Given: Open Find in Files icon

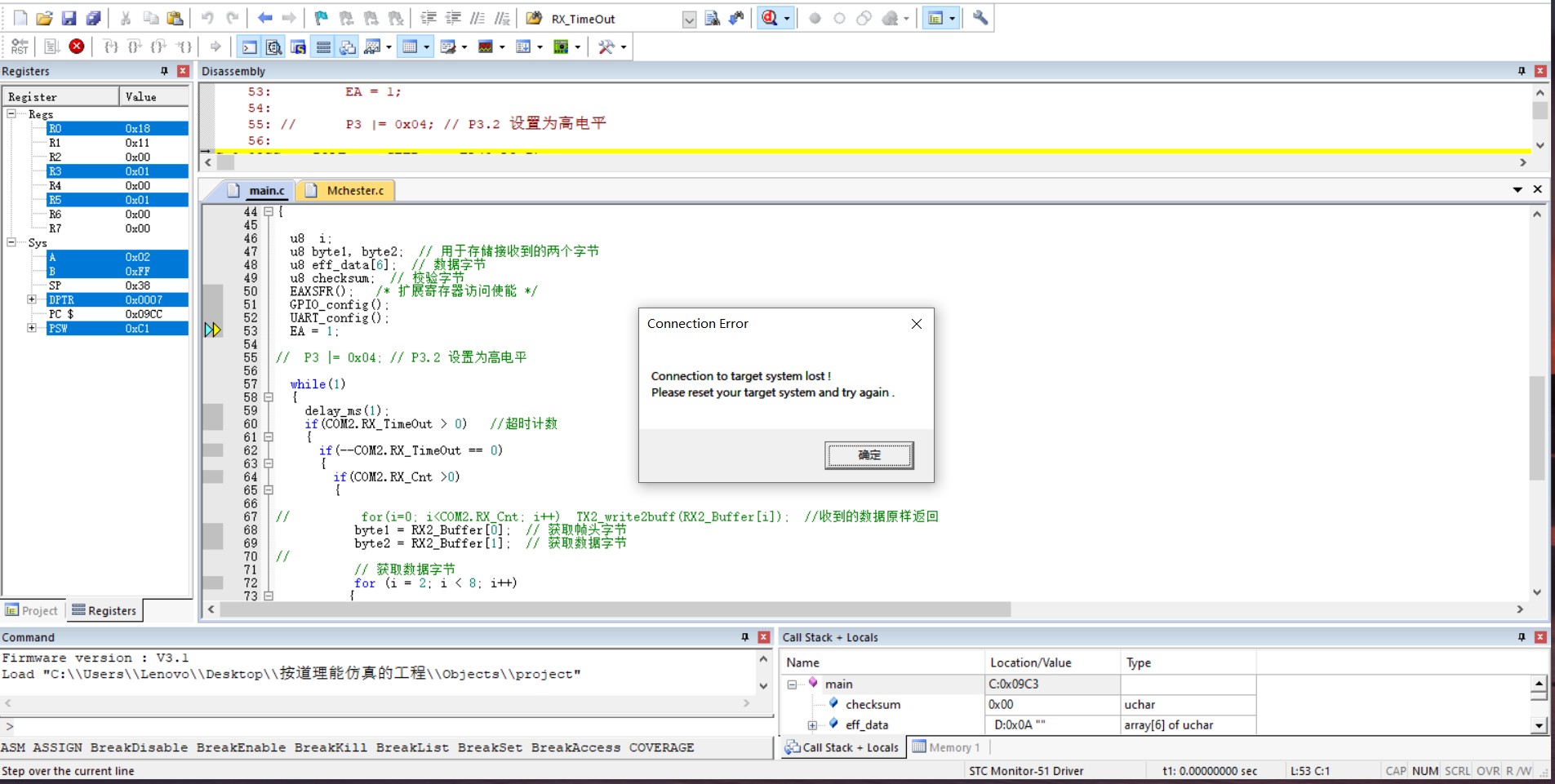Looking at the screenshot, I should click(x=534, y=18).
